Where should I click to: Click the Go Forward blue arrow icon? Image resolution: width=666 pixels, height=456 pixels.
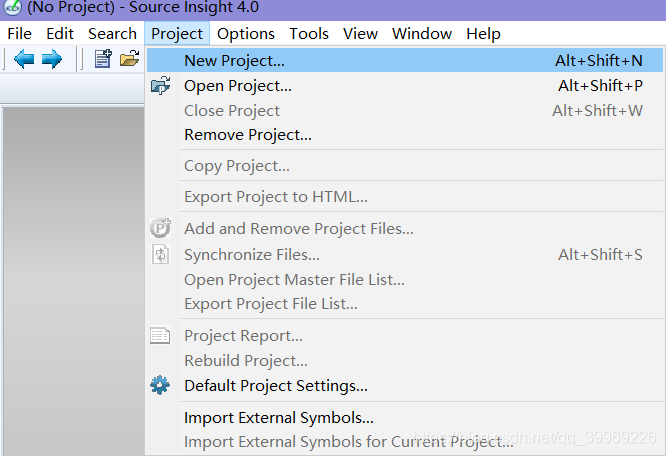(52, 59)
